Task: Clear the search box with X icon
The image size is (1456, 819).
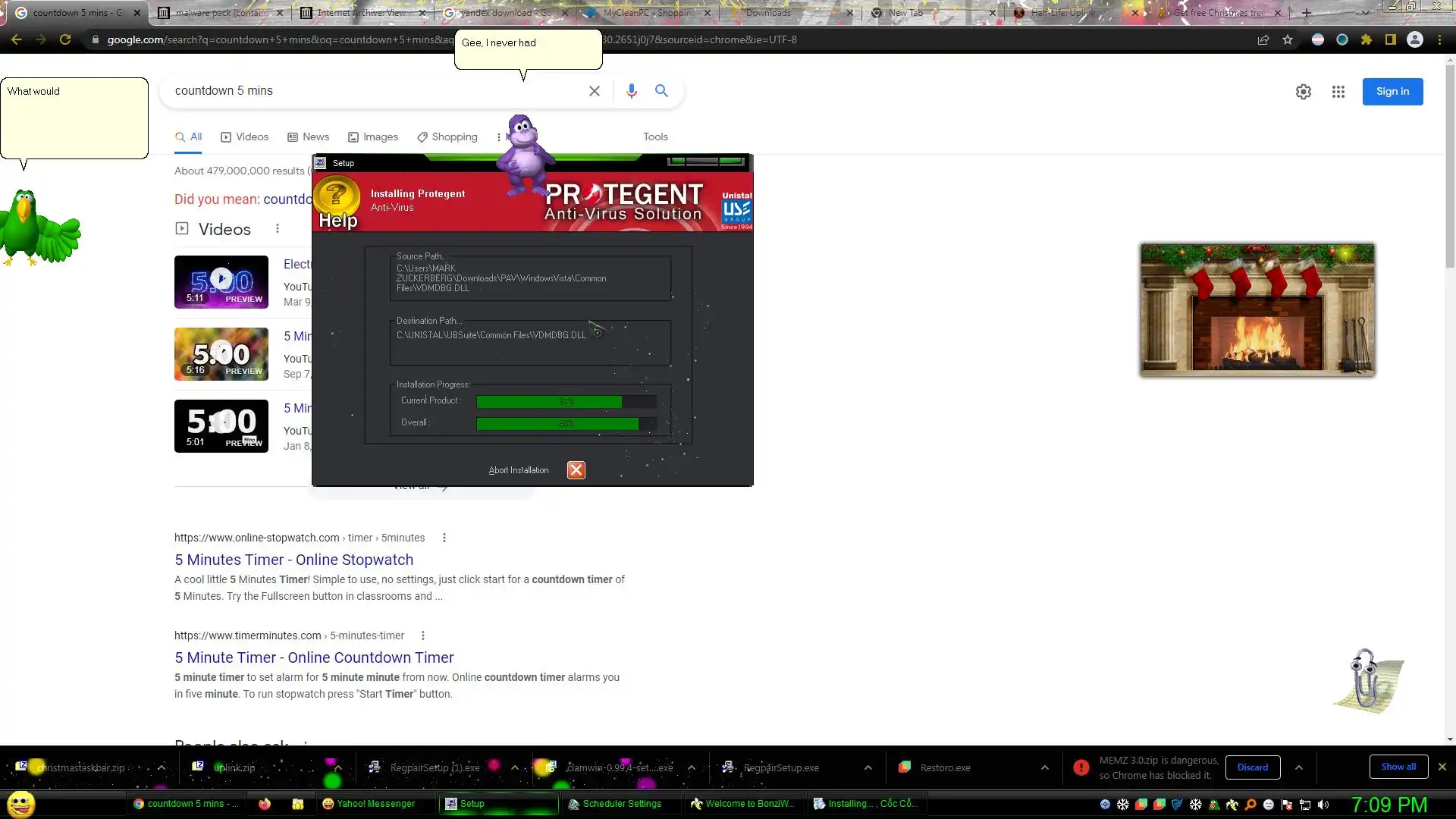Action: click(595, 91)
